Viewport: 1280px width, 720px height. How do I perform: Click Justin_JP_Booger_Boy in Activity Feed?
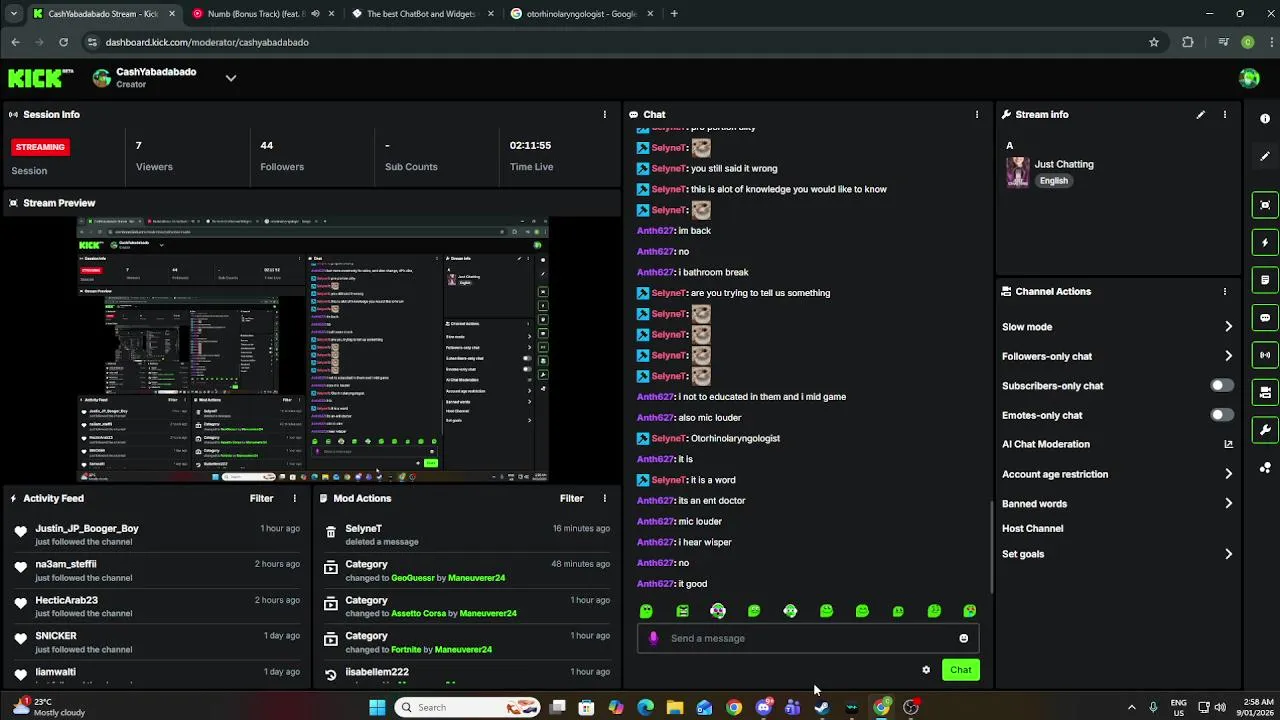[x=87, y=528]
